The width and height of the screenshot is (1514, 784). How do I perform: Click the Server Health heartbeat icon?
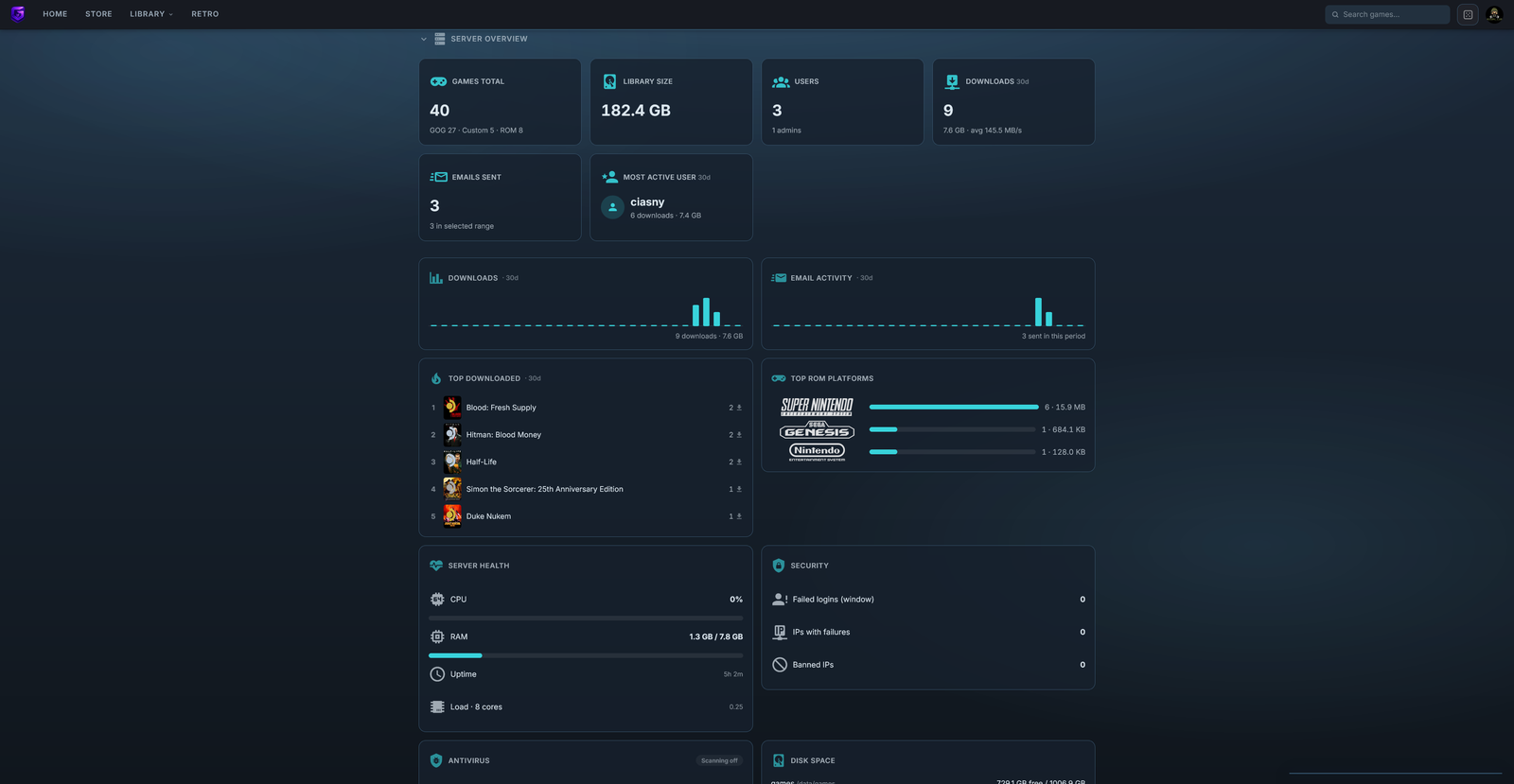point(435,566)
